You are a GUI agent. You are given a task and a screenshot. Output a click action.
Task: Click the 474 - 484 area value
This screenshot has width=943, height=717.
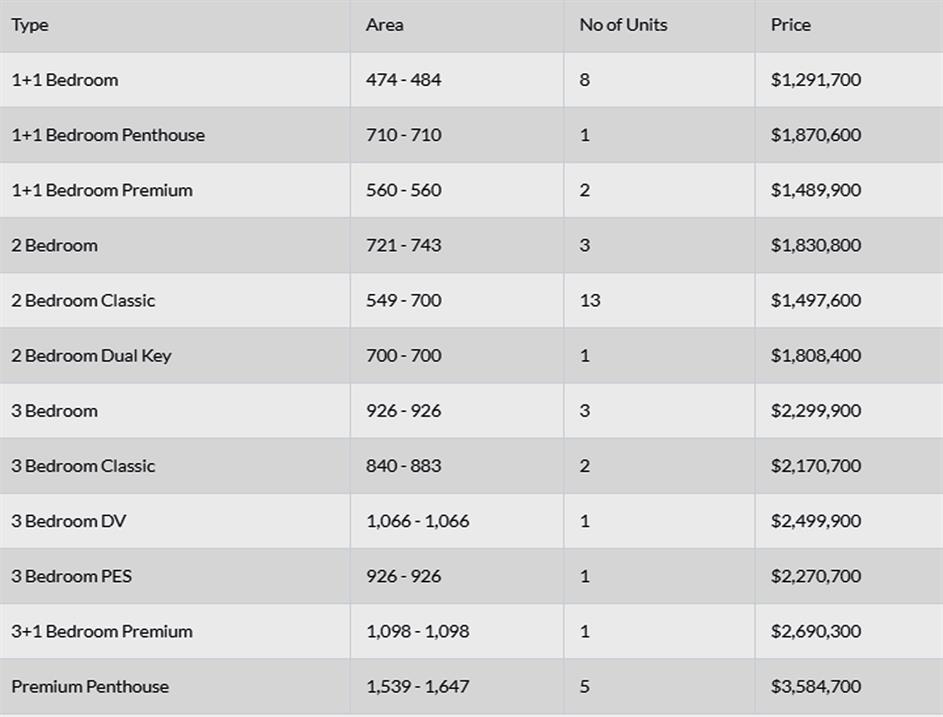click(403, 80)
